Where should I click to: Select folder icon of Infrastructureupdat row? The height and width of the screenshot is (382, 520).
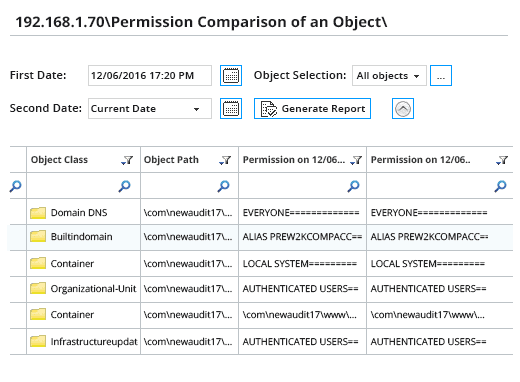pos(38,341)
